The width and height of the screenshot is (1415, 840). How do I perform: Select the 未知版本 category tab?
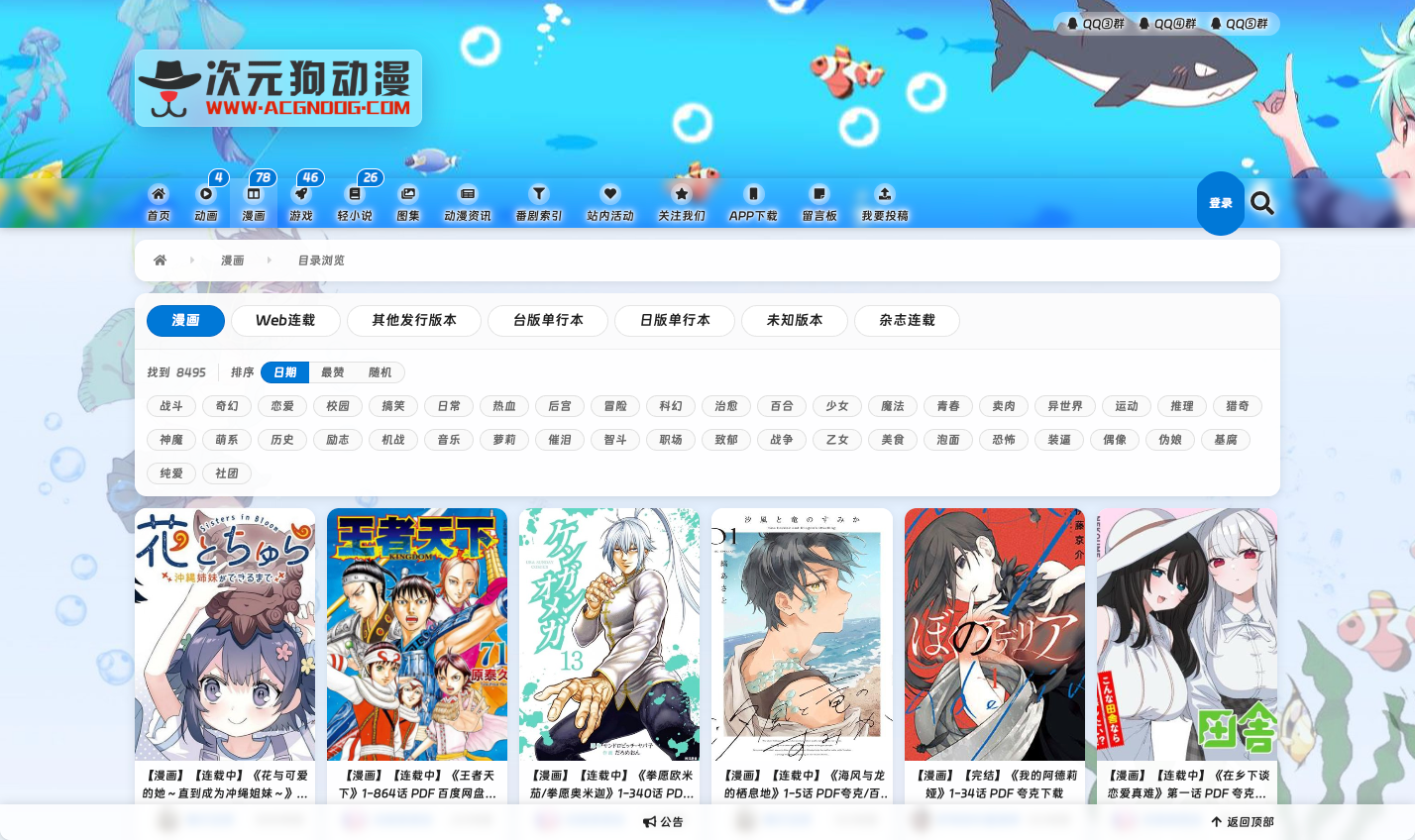coord(795,321)
